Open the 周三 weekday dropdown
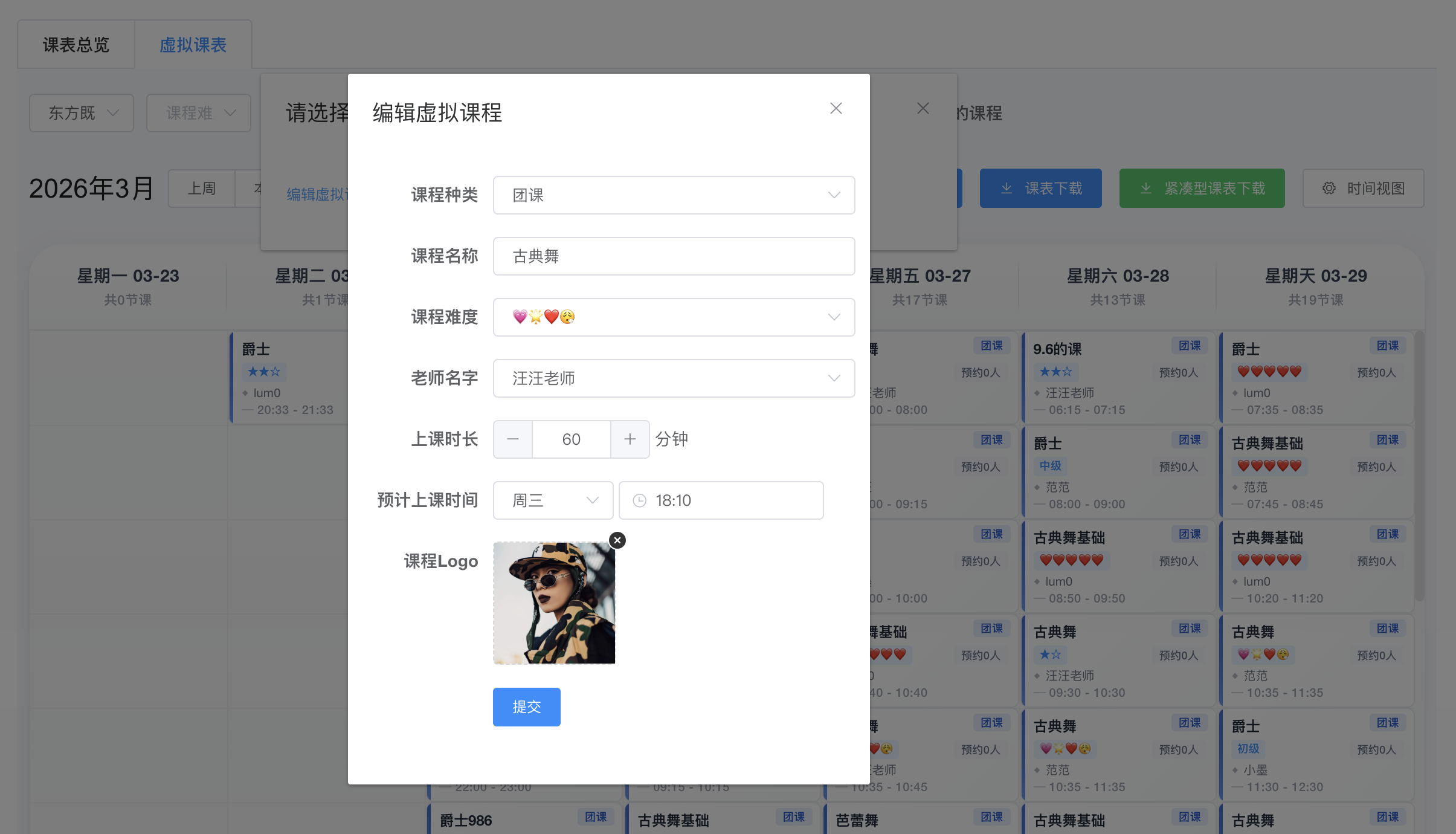The image size is (1456, 834). [553, 500]
